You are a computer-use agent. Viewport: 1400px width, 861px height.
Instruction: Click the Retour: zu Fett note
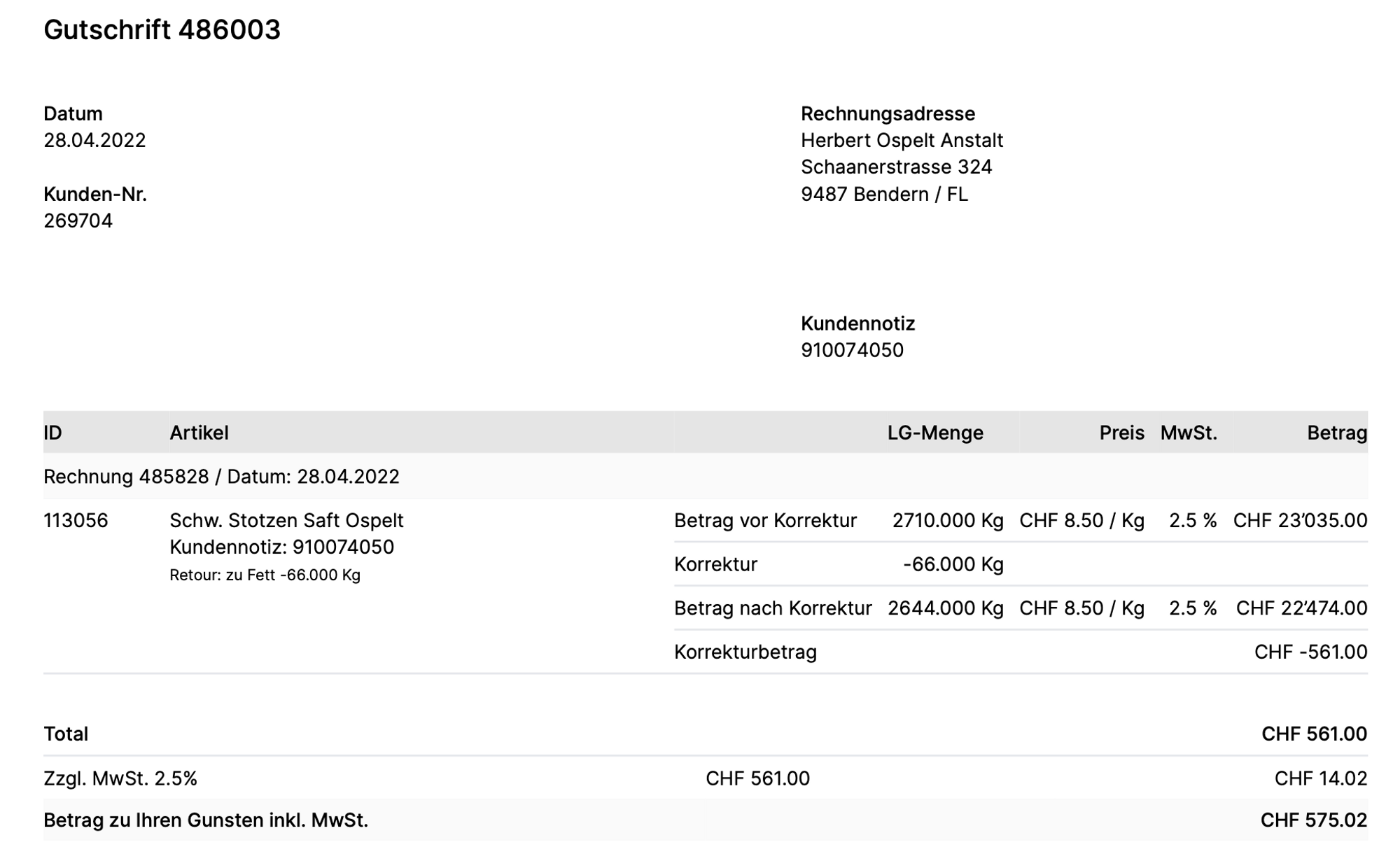tap(265, 575)
